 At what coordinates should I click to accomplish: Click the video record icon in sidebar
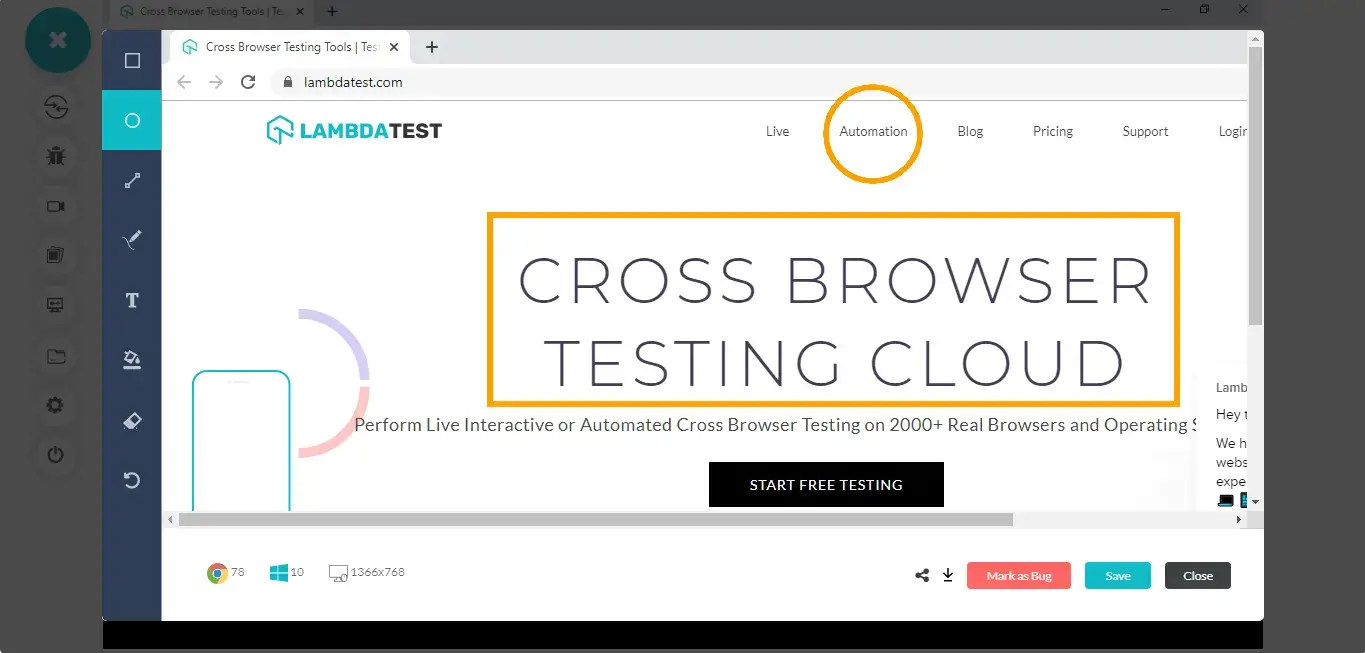56,206
